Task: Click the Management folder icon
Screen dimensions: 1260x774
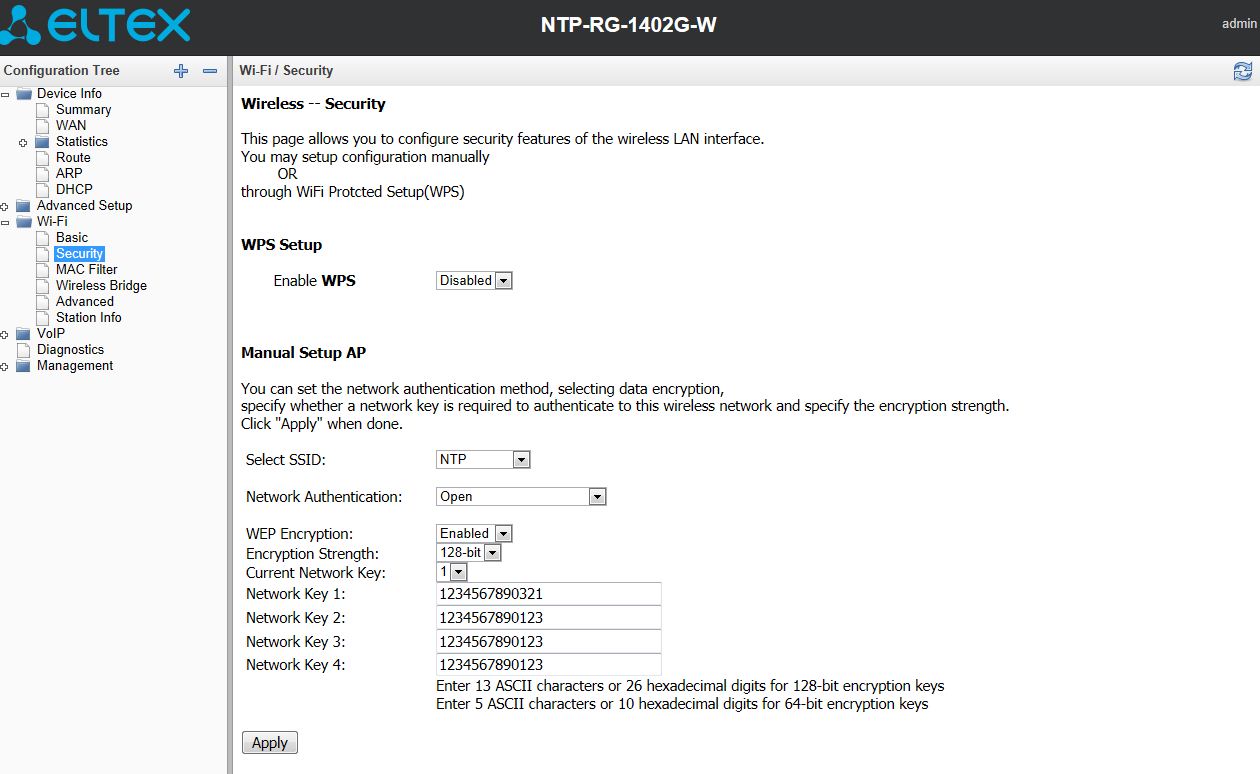Action: (x=24, y=366)
